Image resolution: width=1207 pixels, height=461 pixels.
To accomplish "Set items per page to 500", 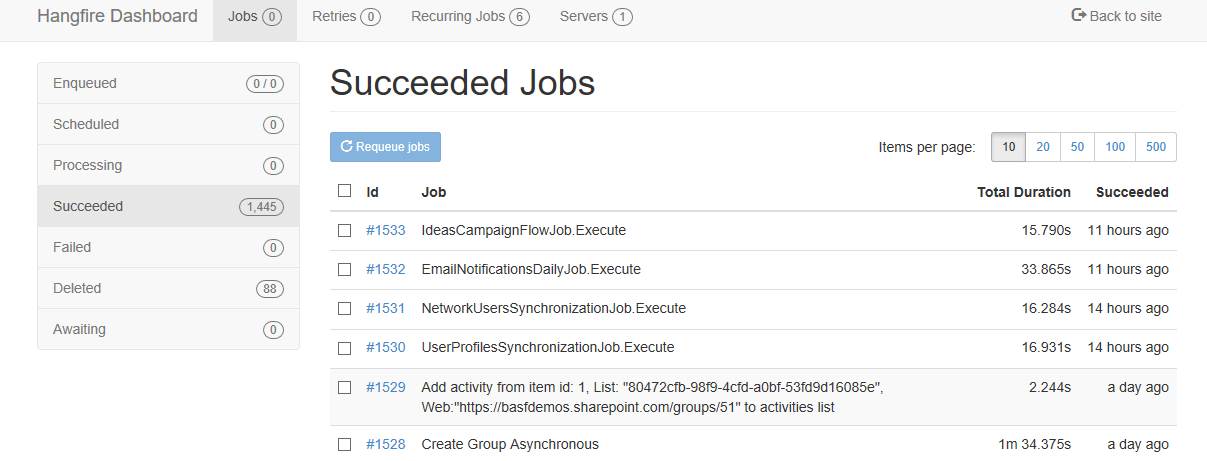I will coord(1156,147).
